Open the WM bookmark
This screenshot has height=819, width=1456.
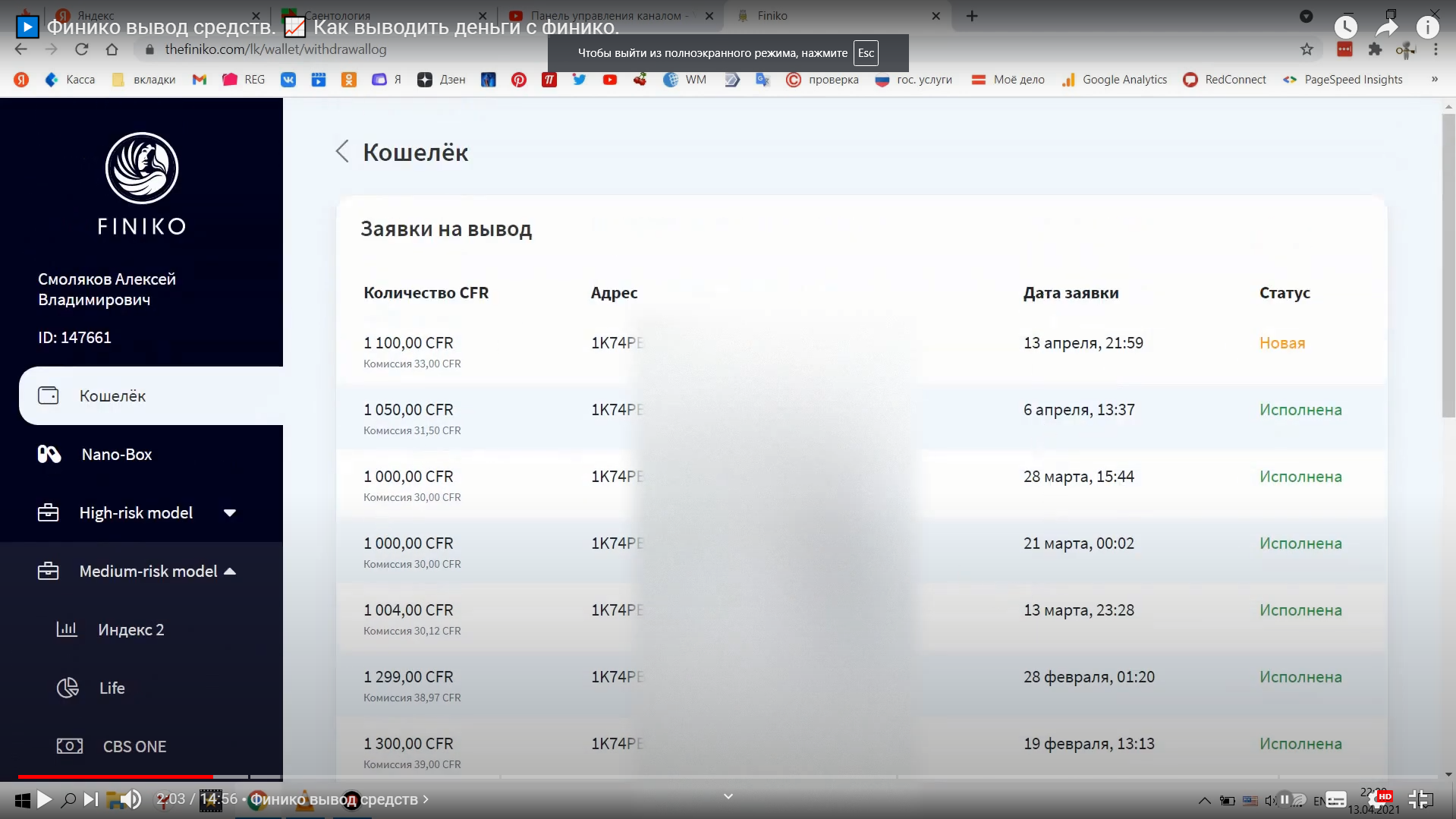[x=685, y=80]
